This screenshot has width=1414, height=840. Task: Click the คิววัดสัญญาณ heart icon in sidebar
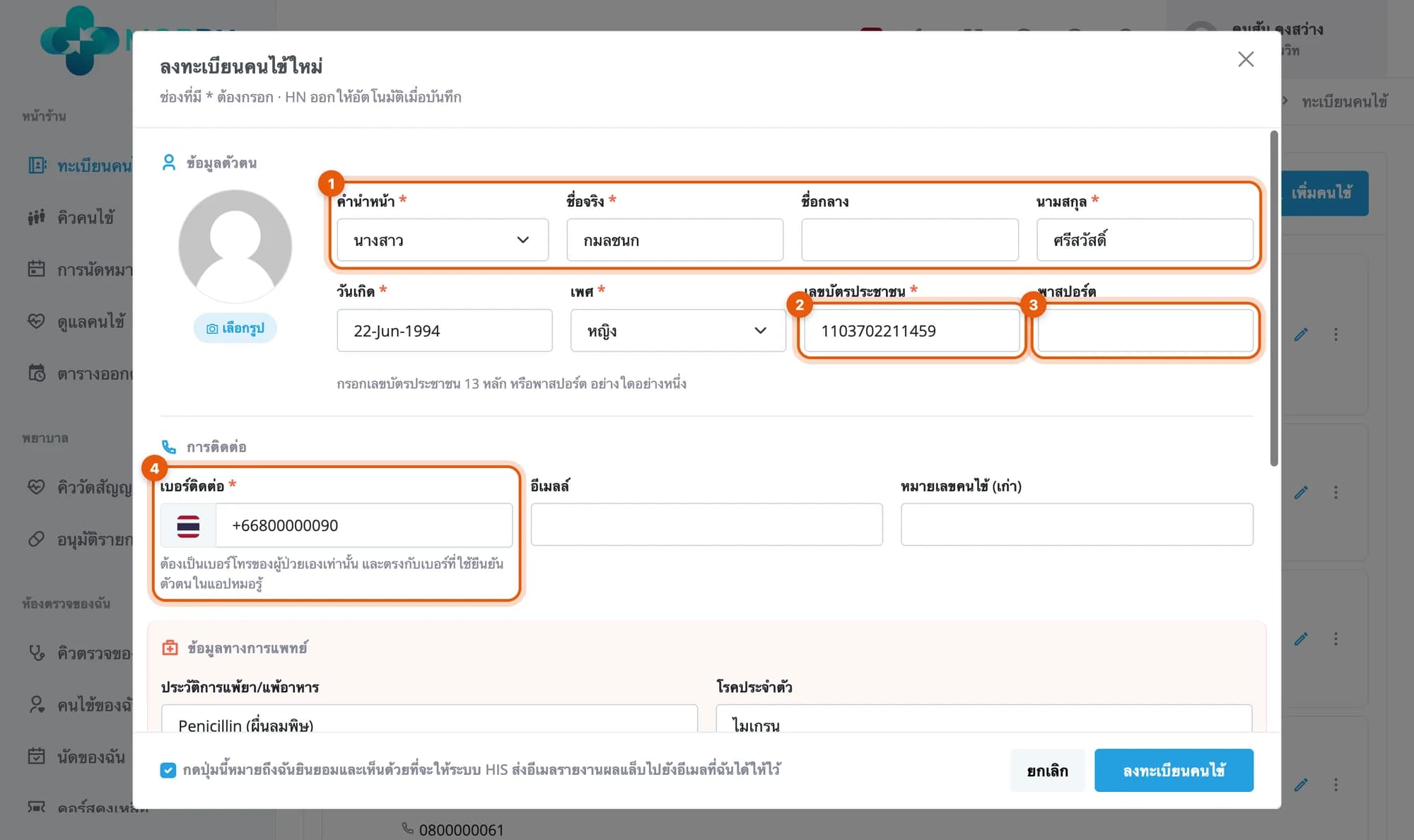coord(36,487)
